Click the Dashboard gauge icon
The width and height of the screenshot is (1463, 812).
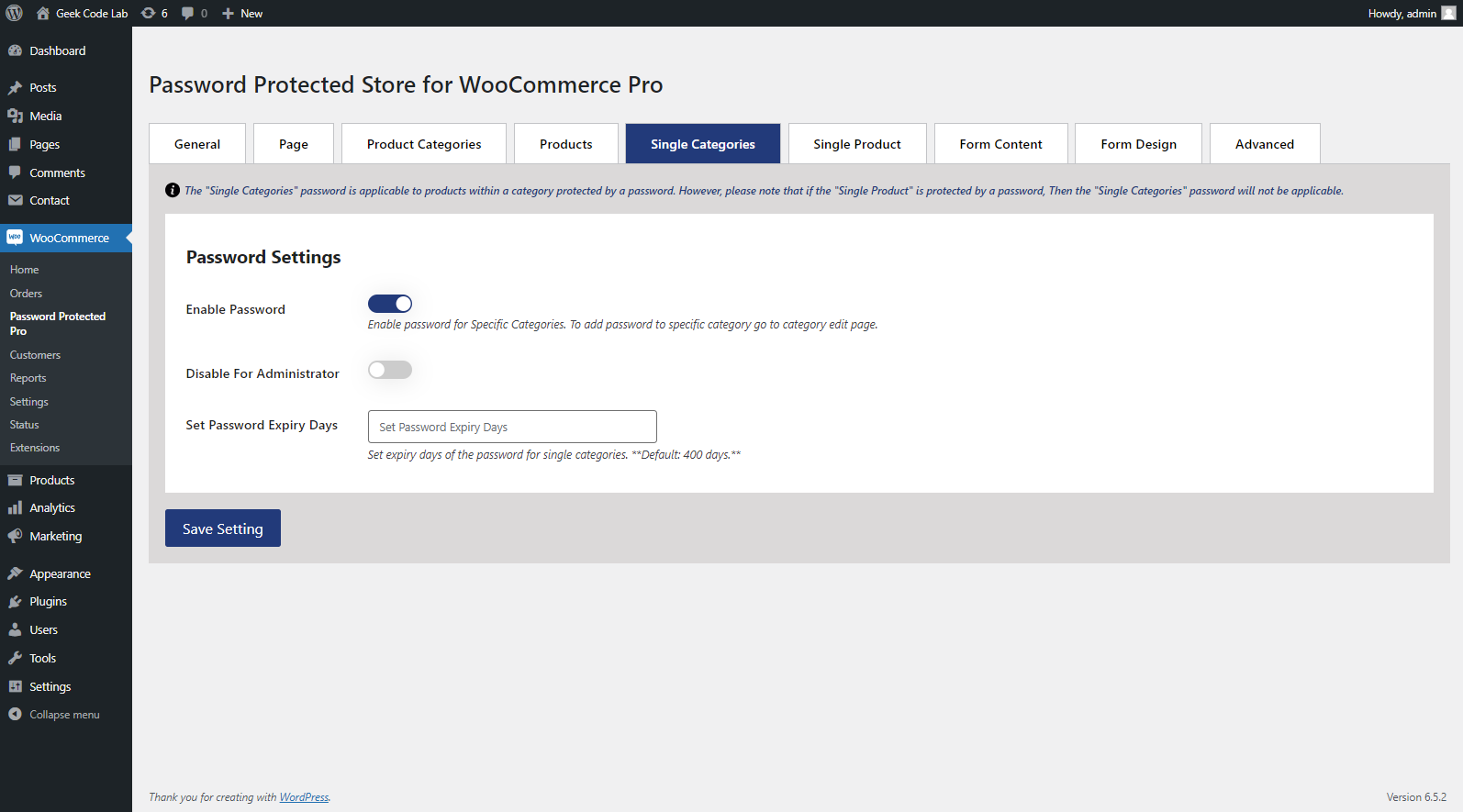coord(15,50)
